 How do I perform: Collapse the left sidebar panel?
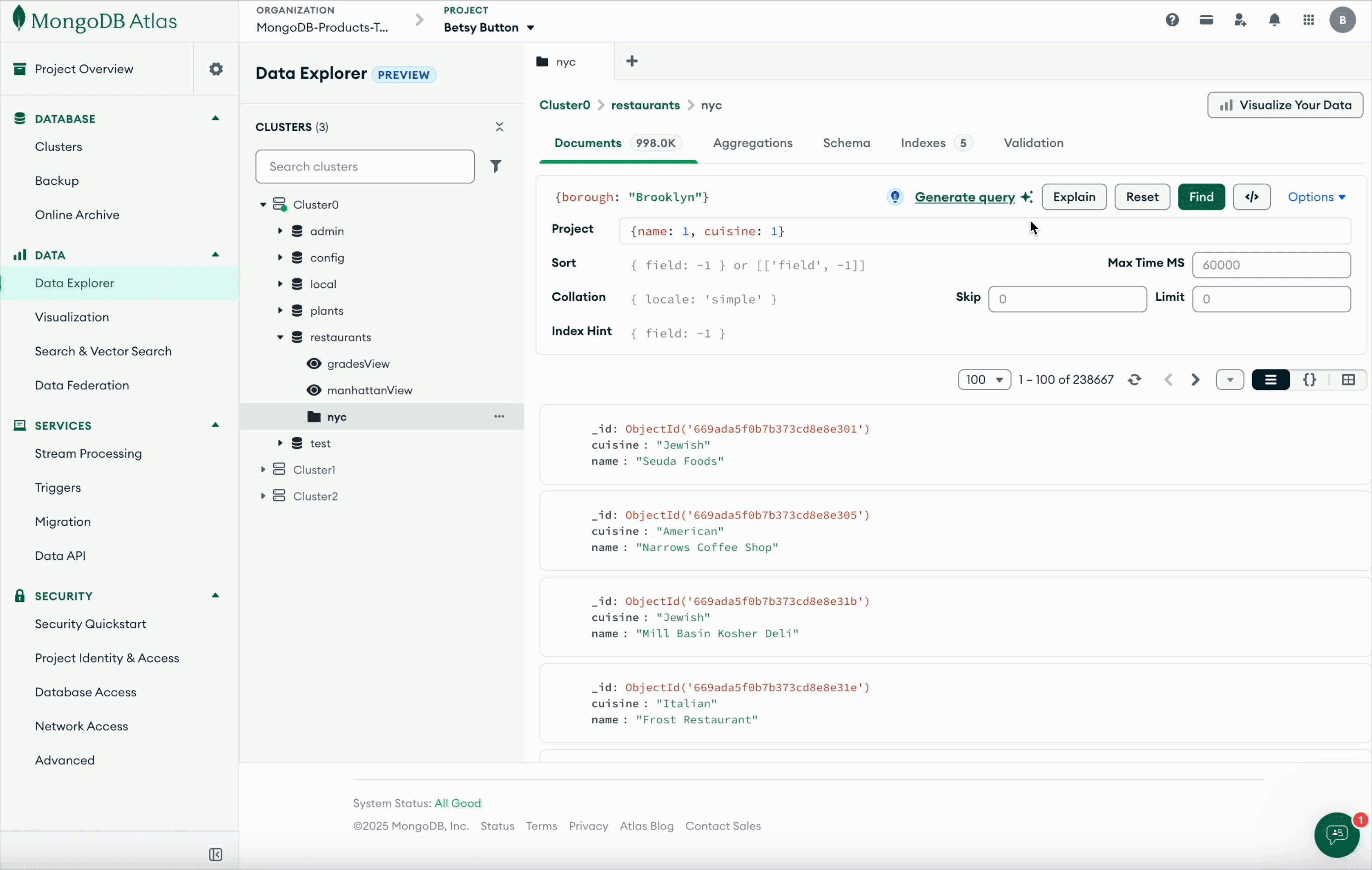coord(215,854)
